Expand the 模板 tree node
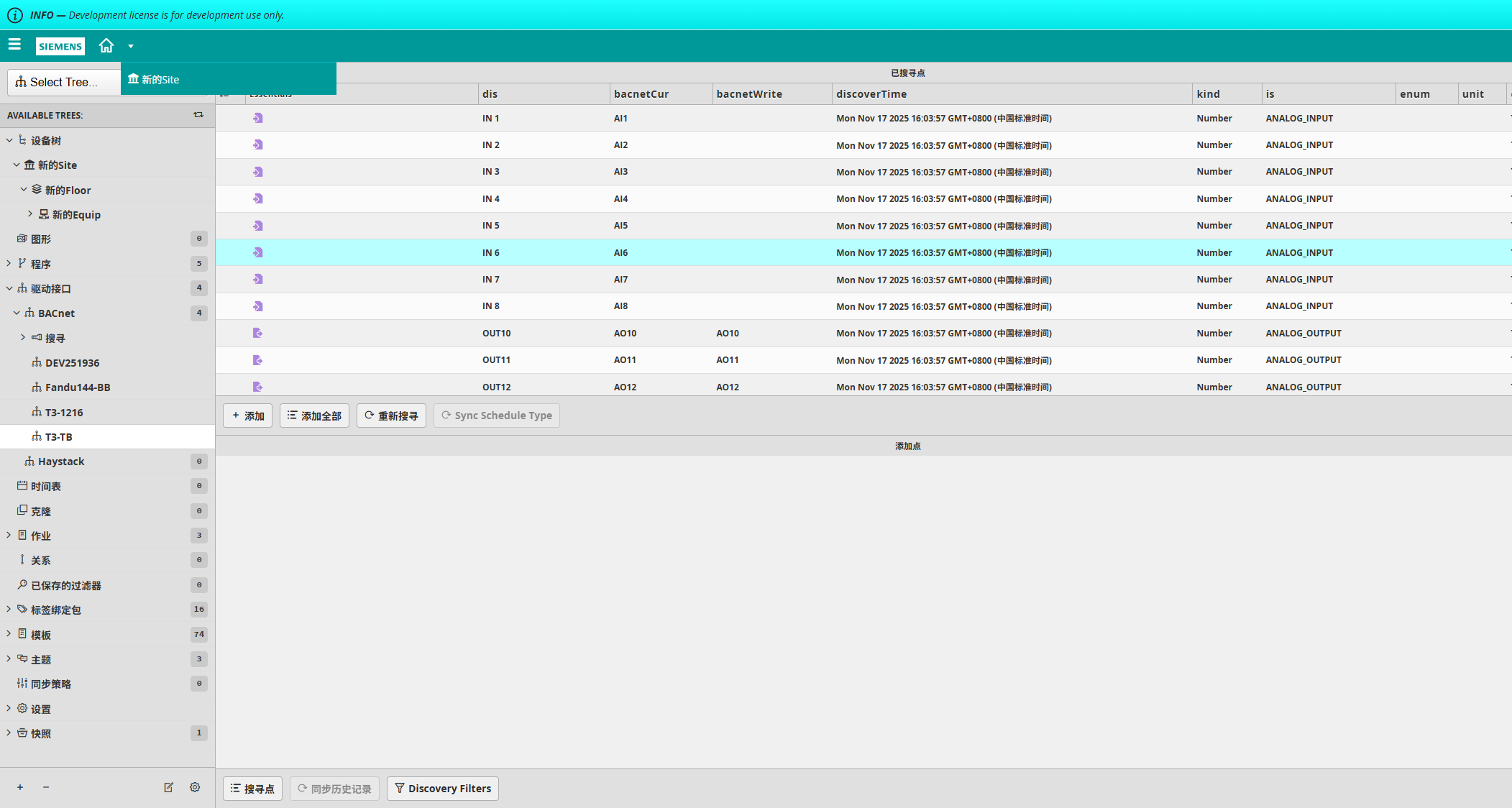 9,634
